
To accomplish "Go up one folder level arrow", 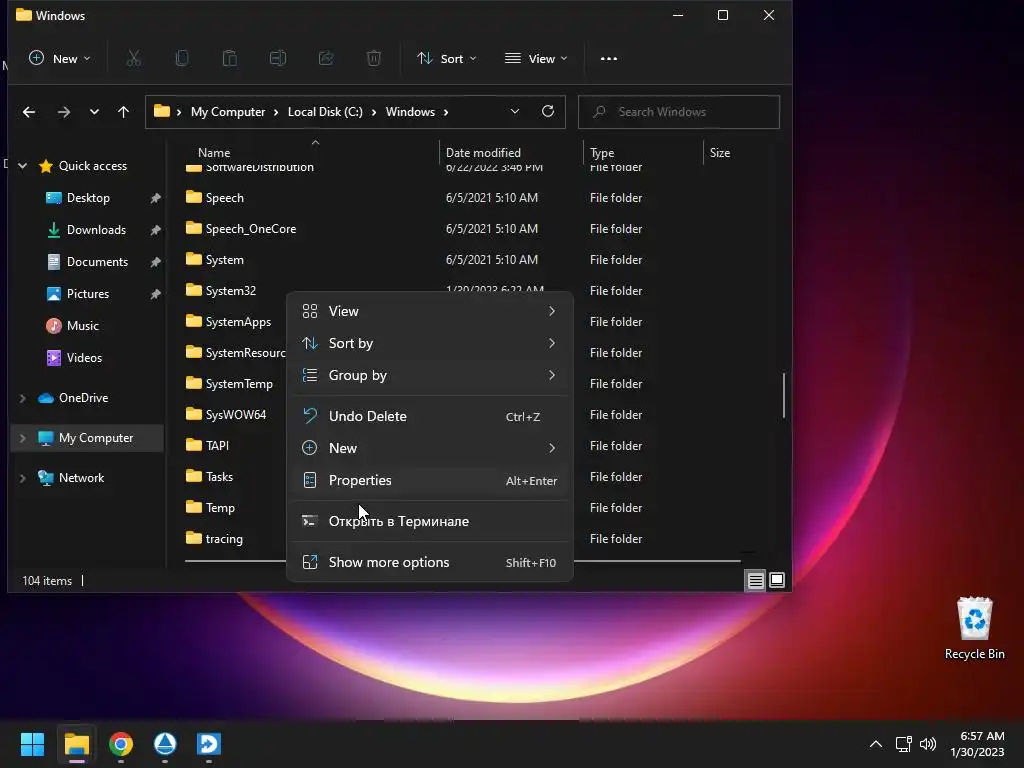I will (x=123, y=112).
